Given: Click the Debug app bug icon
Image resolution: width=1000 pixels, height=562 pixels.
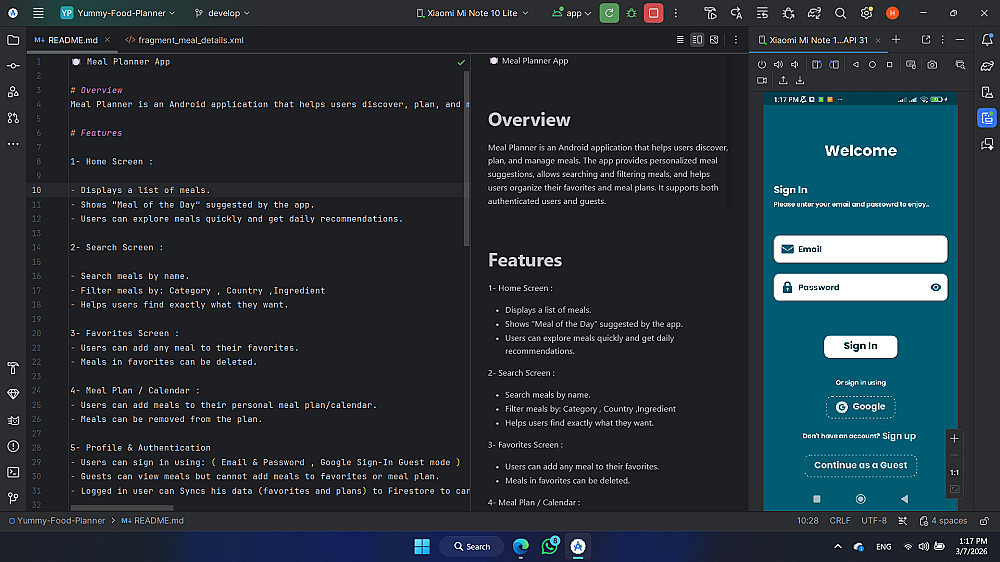Looking at the screenshot, I should click(631, 13).
